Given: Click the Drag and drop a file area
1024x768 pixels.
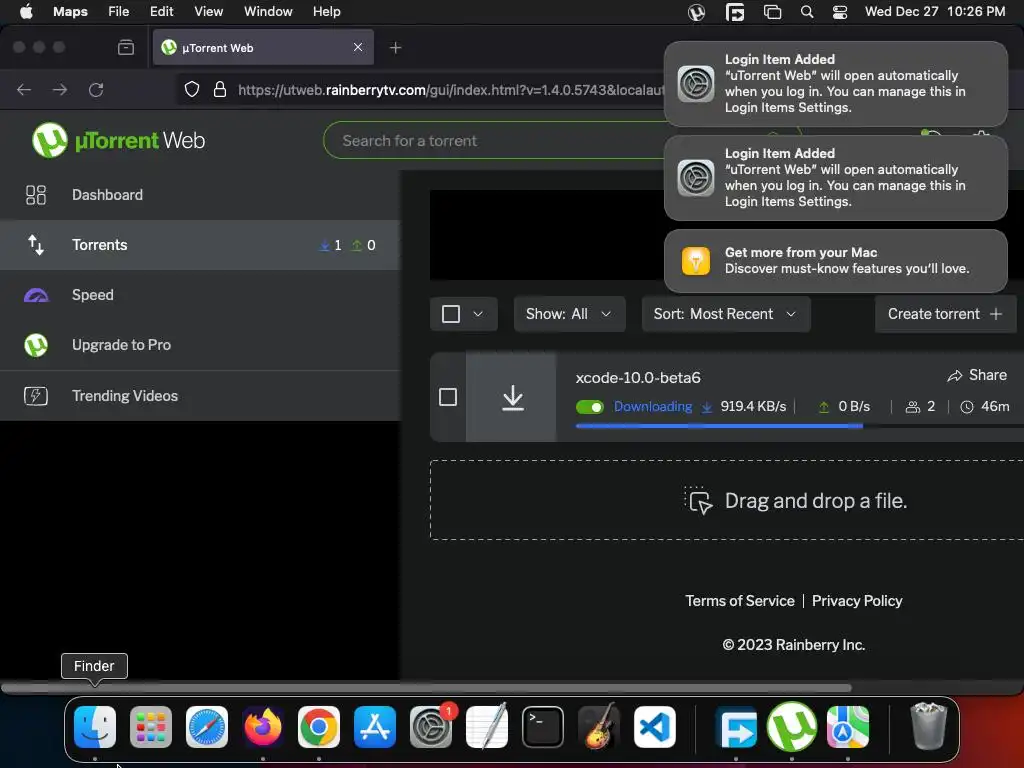Looking at the screenshot, I should point(727,500).
